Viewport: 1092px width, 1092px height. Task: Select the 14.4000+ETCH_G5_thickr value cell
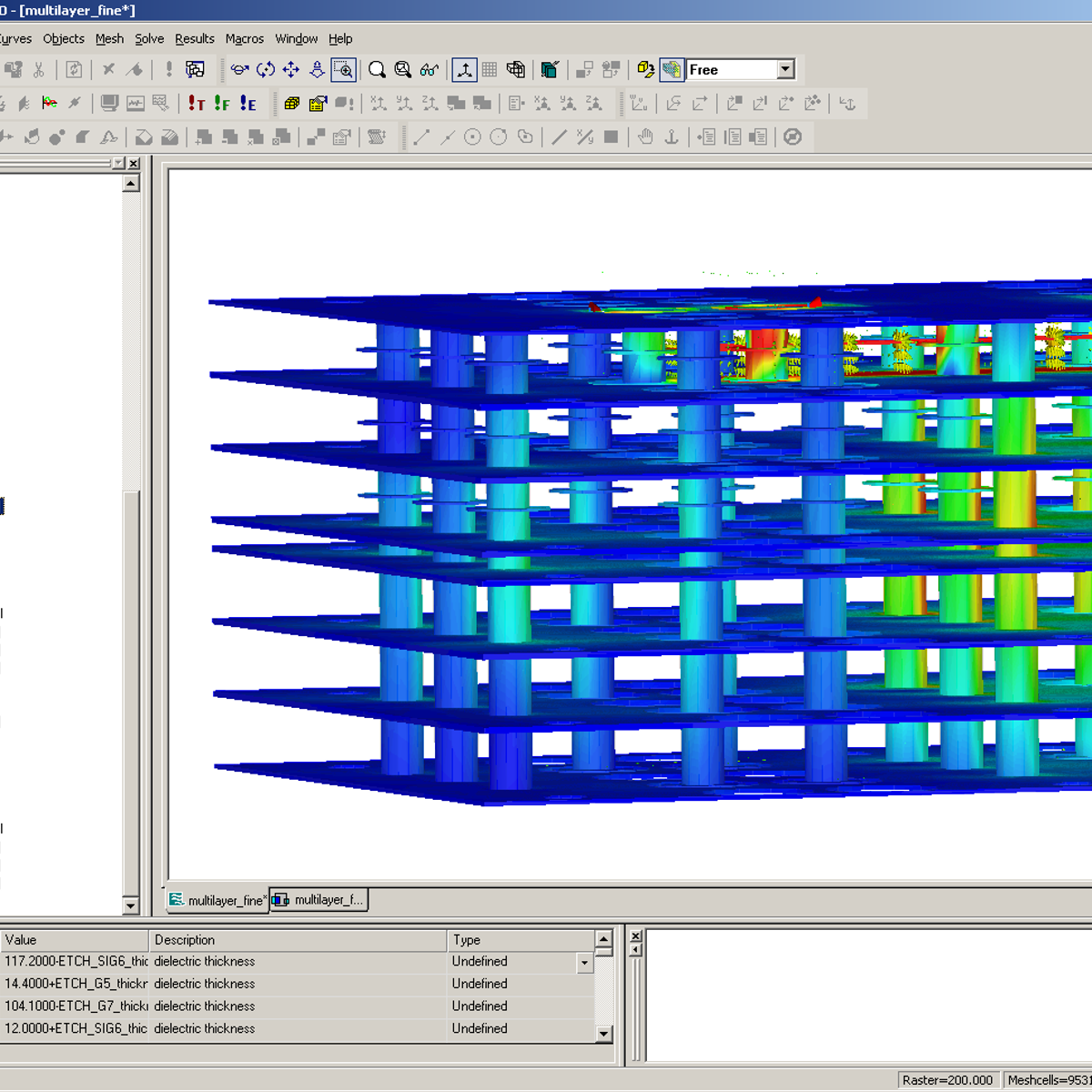(75, 984)
